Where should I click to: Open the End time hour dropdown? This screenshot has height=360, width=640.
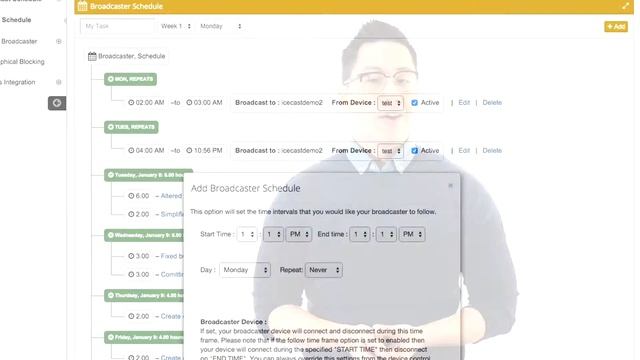tap(360, 234)
